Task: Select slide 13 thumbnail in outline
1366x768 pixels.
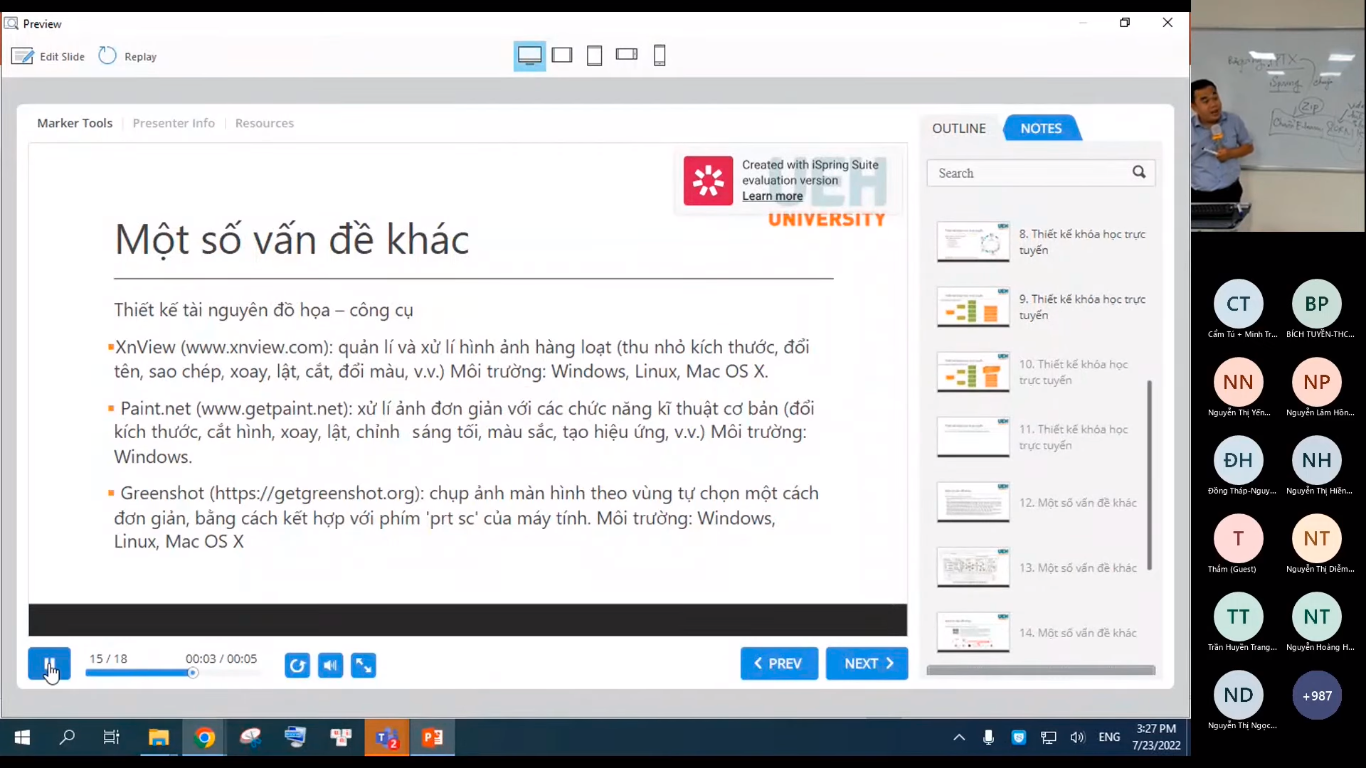Action: pyautogui.click(x=973, y=567)
